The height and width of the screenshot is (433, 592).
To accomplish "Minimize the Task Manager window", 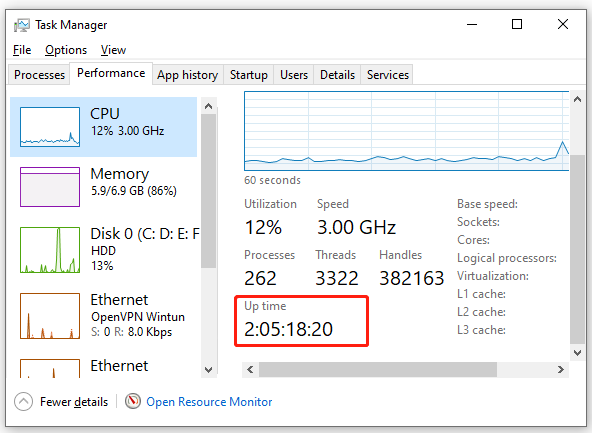I will [472, 25].
